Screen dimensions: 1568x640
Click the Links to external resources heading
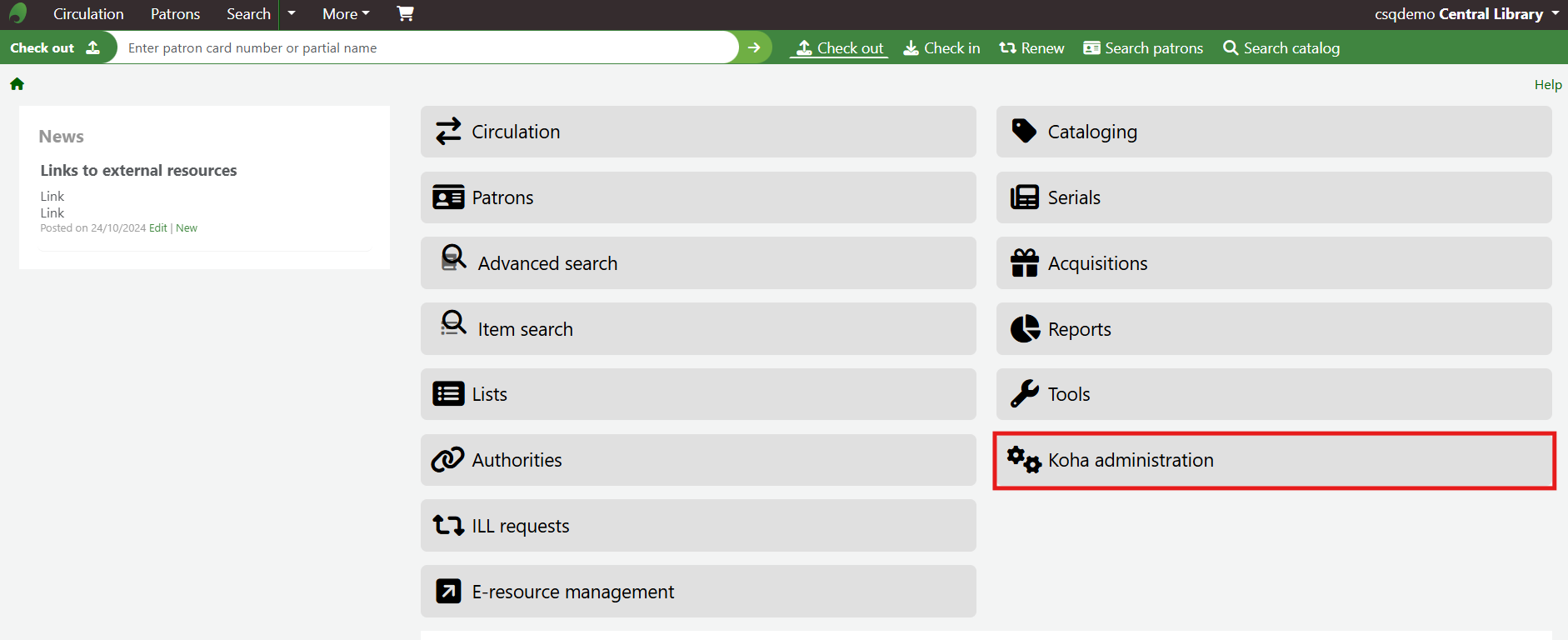[138, 170]
